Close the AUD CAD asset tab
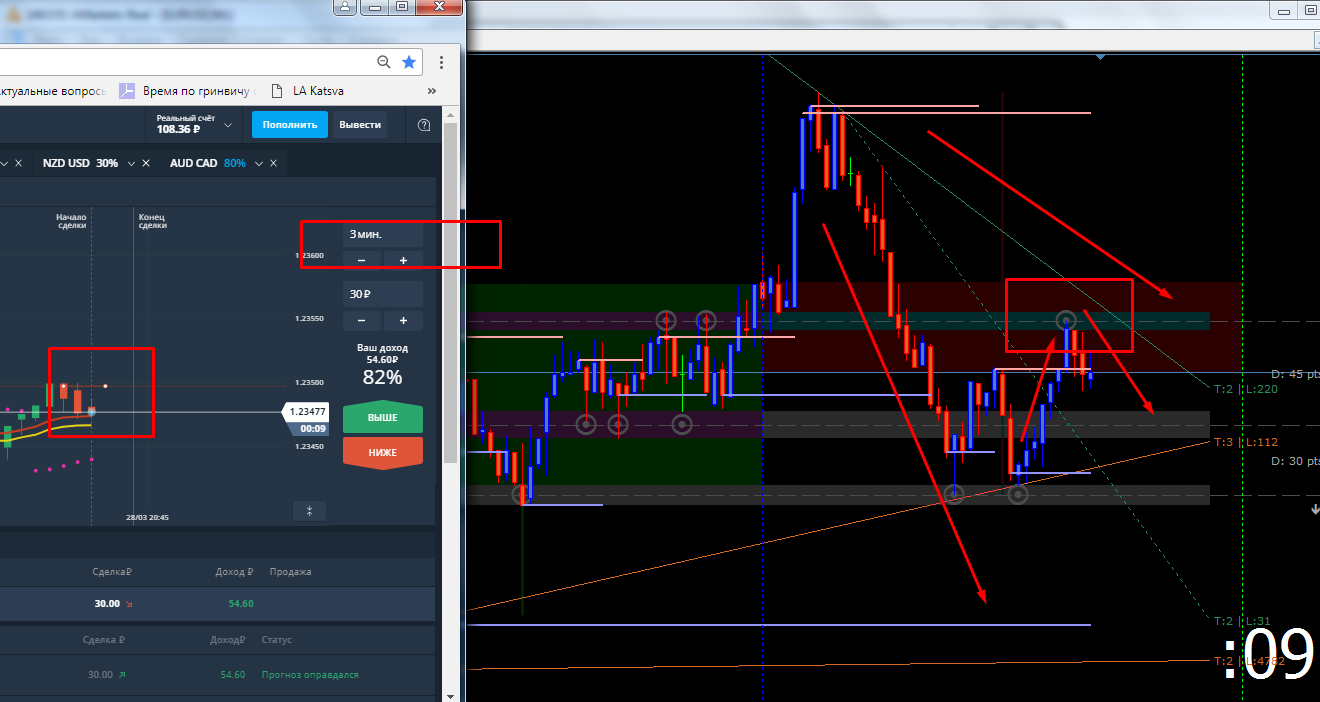This screenshot has height=702, width=1320. [273, 163]
